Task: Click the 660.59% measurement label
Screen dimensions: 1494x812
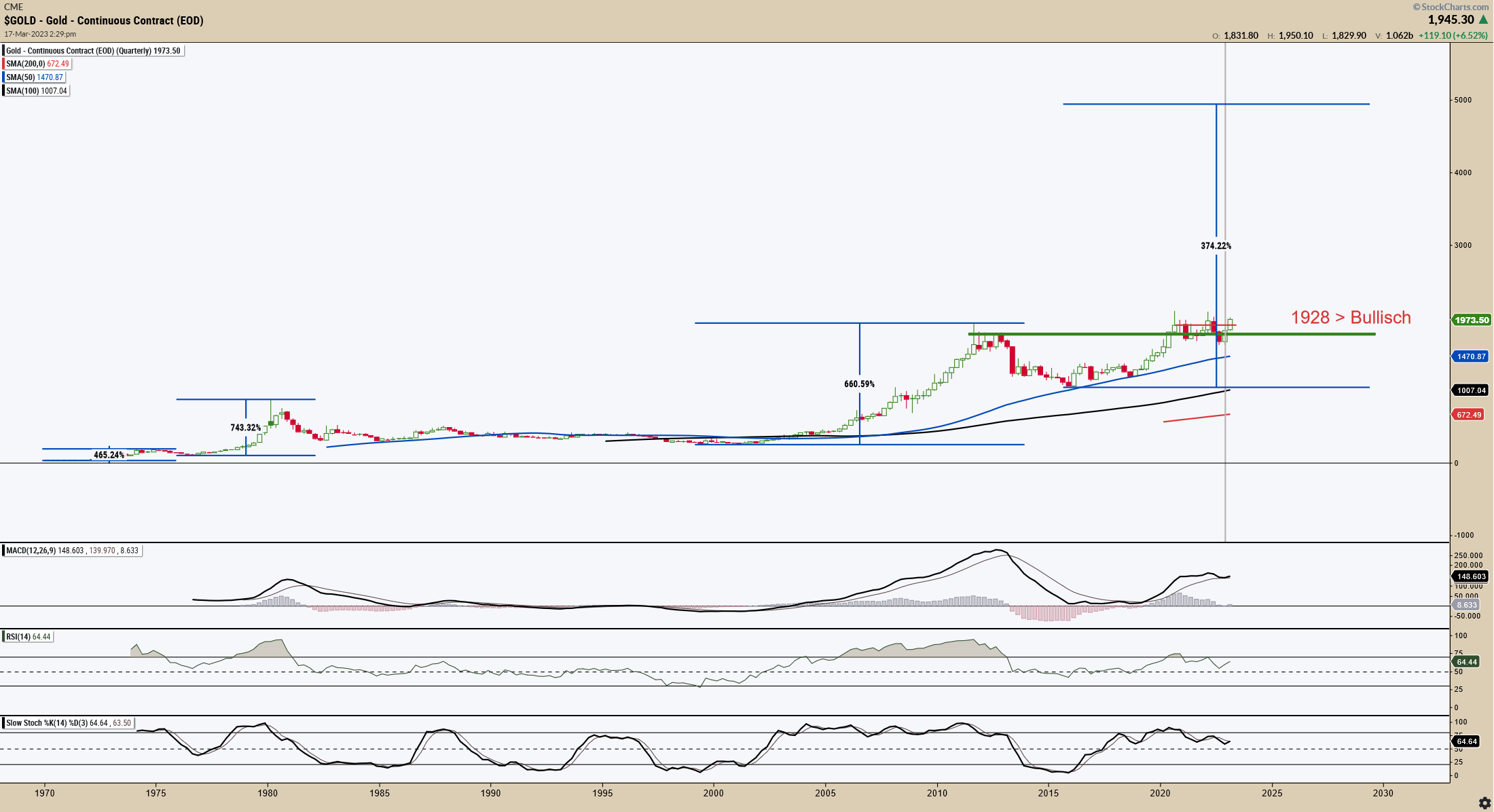Action: click(859, 384)
